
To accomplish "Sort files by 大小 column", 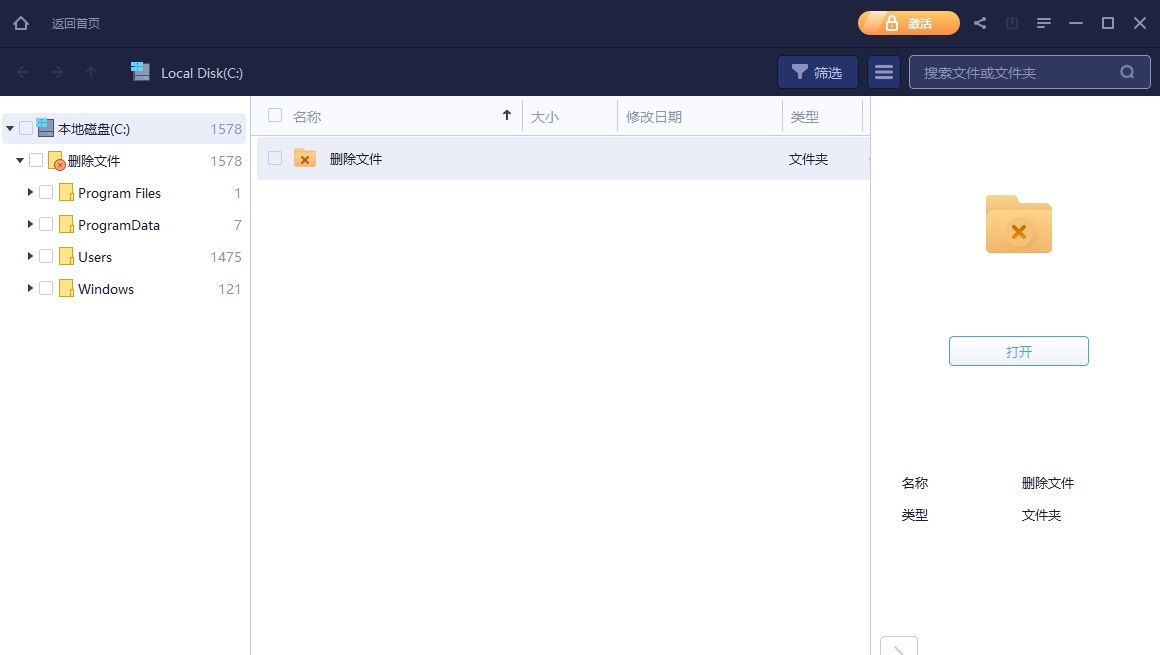I will point(545,116).
